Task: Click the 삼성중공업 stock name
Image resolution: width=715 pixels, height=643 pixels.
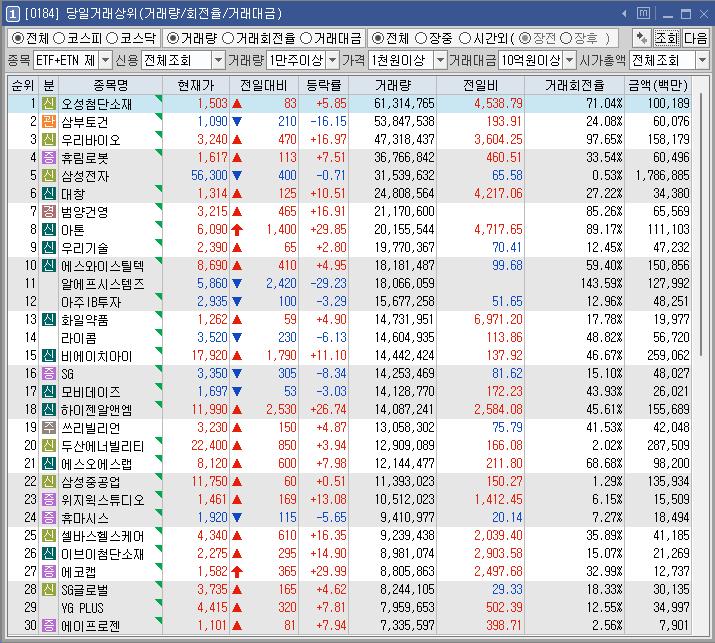Action: coord(91,482)
